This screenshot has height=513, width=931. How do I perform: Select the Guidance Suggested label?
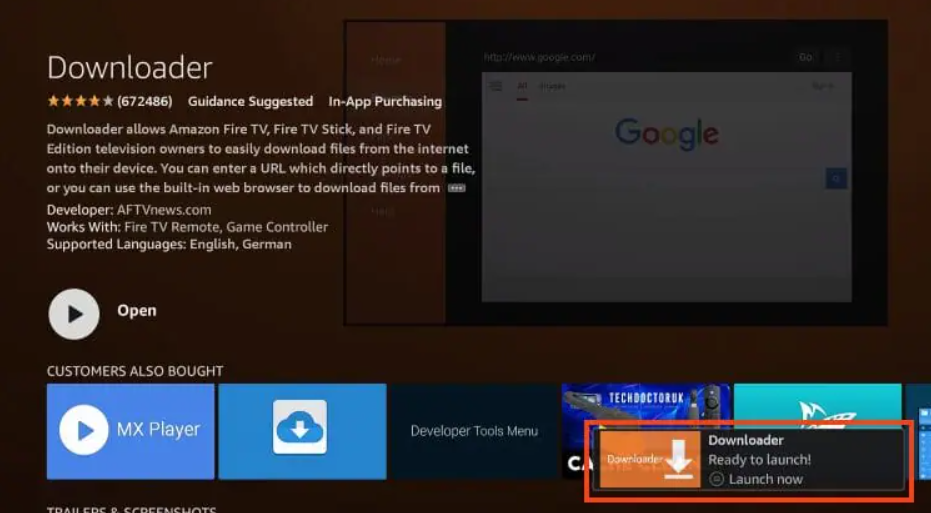click(x=250, y=101)
